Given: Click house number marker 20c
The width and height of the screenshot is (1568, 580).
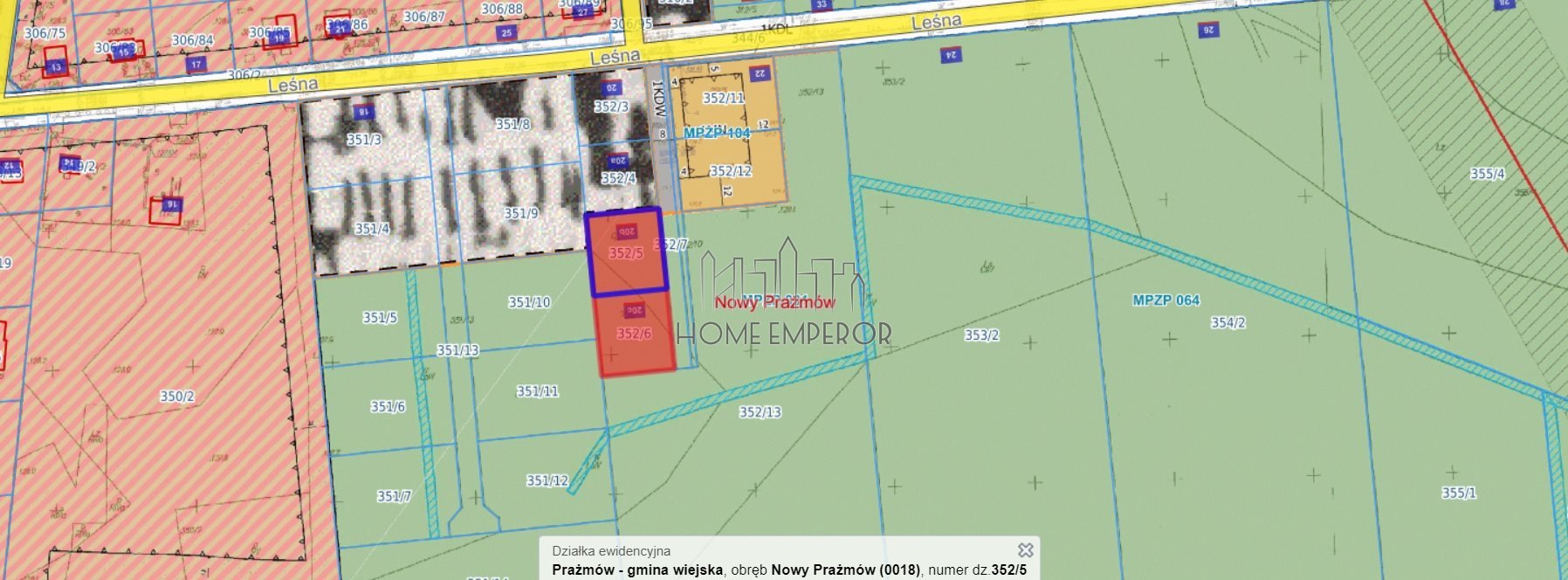Looking at the screenshot, I should point(634,310).
